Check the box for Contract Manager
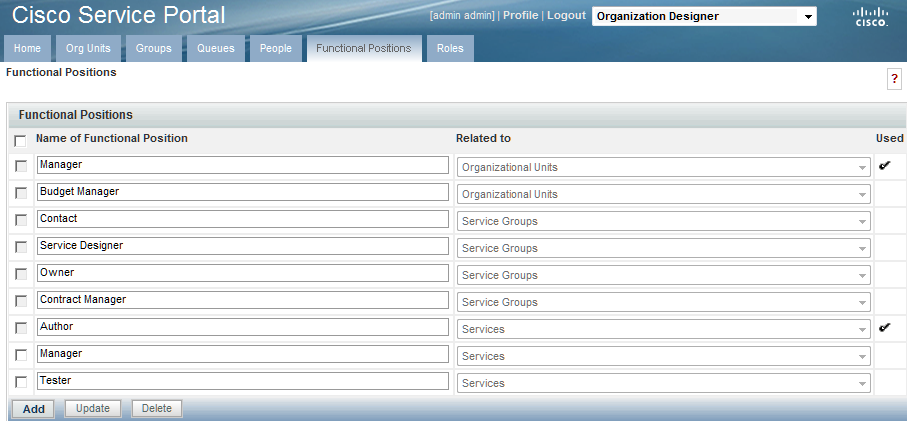Screen dimensions: 907x421 [21, 301]
